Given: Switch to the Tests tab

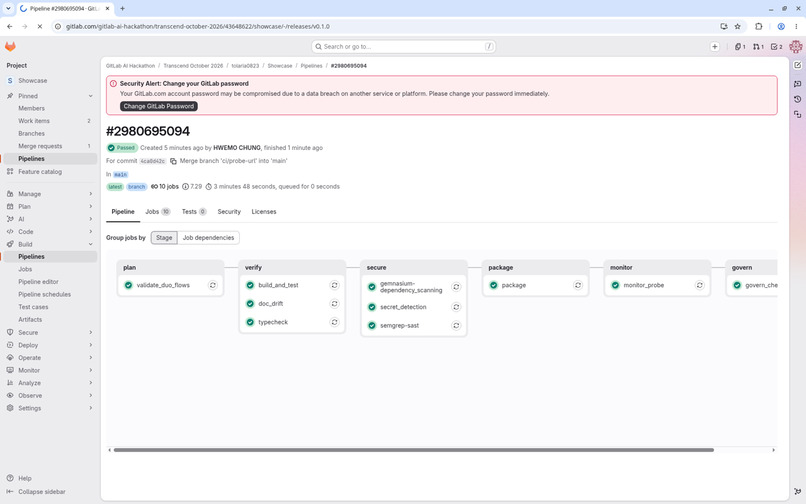Looking at the screenshot, I should point(194,211).
